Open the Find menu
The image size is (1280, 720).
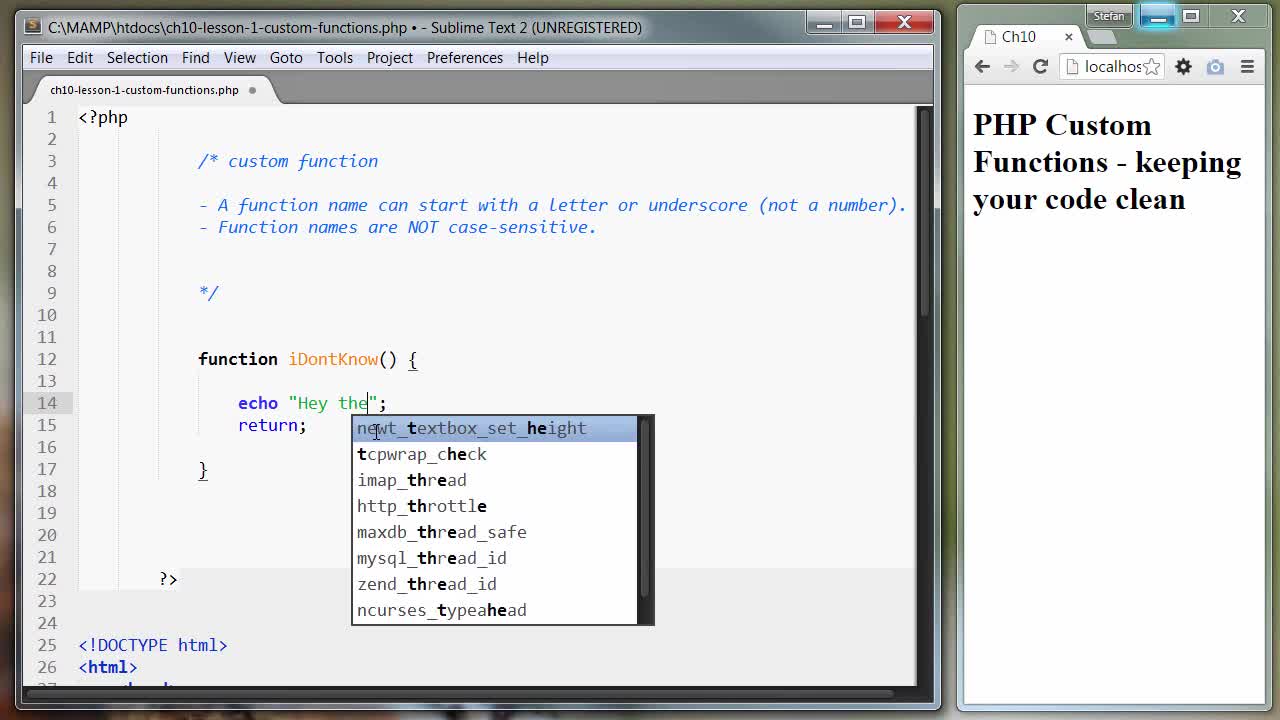pos(196,57)
